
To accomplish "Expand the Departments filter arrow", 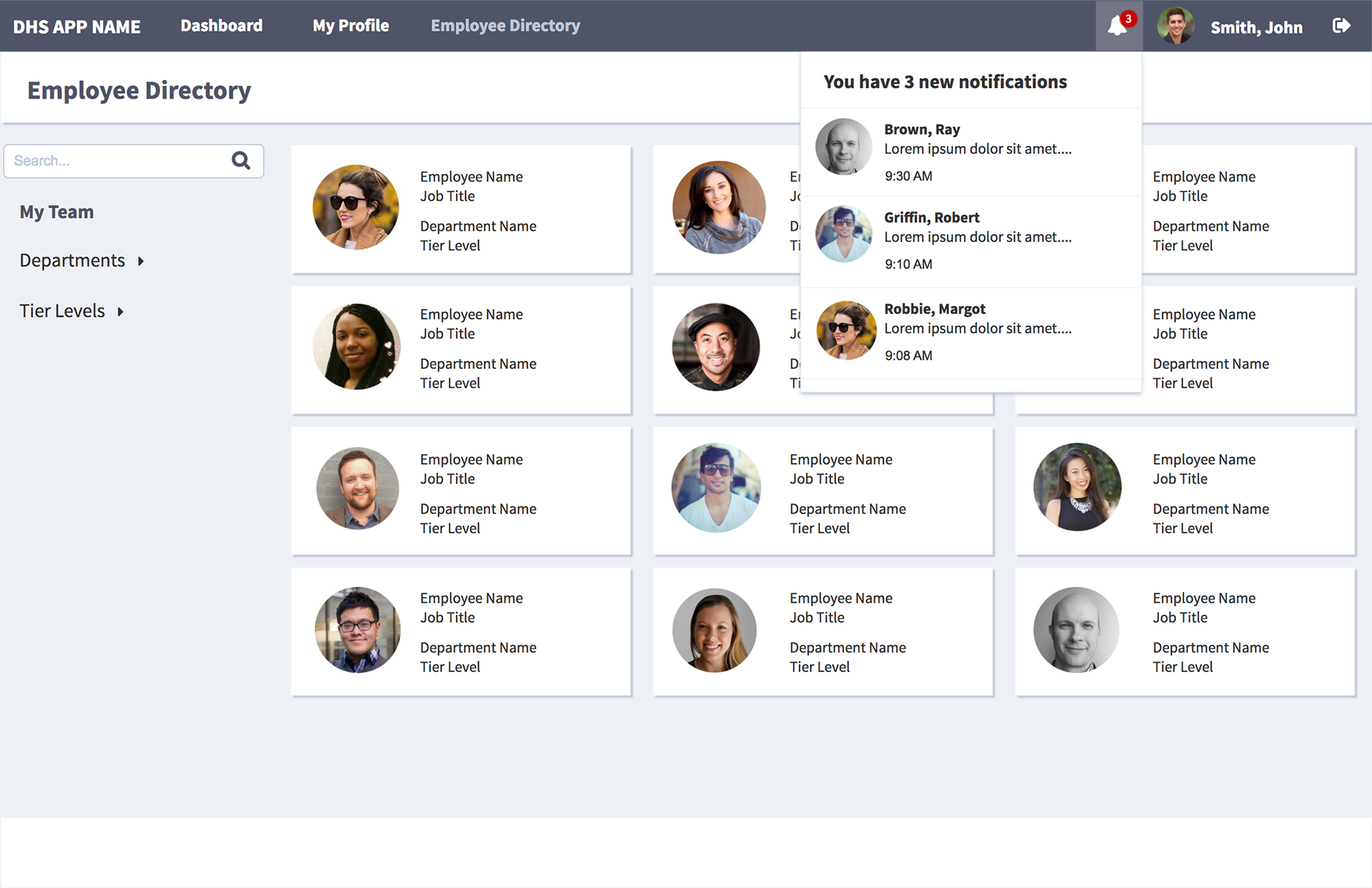I will [141, 262].
